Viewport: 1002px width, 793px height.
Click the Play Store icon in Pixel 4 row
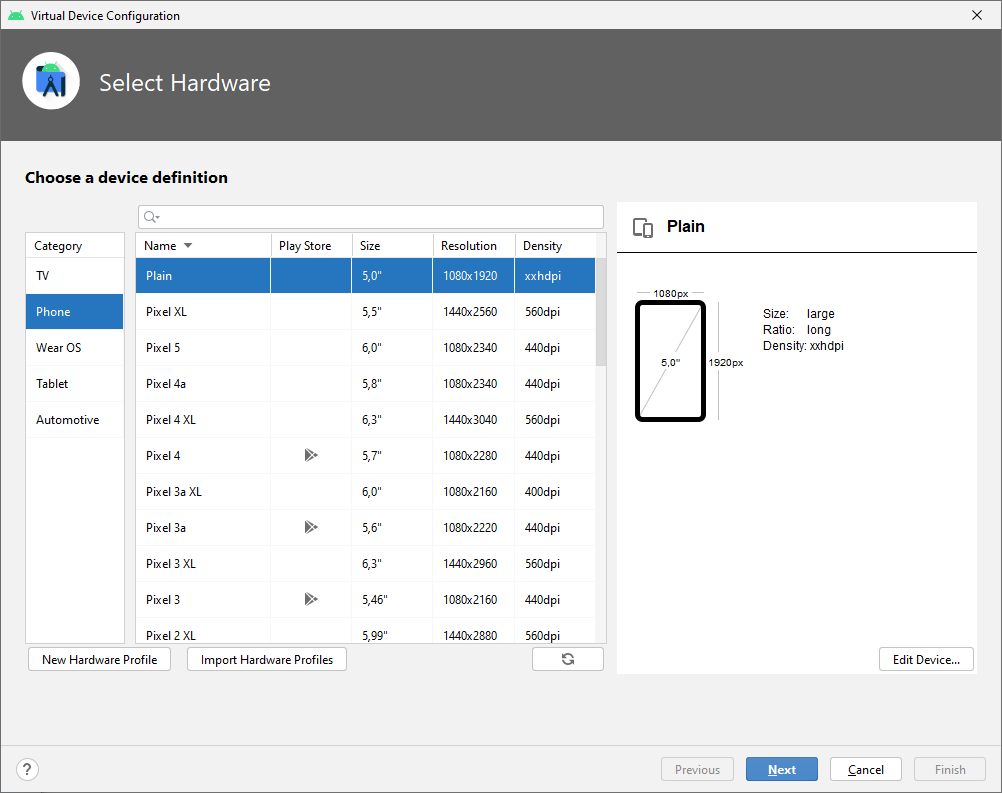[311, 455]
